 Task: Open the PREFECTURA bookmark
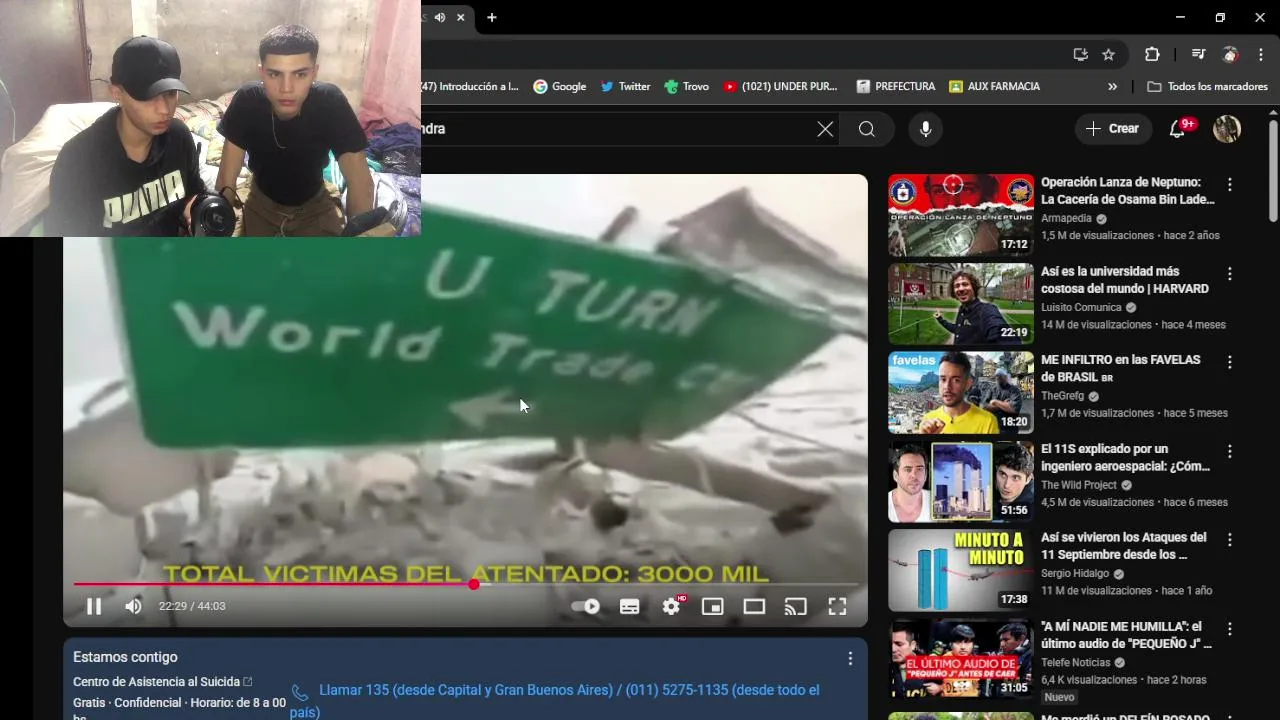pos(896,87)
